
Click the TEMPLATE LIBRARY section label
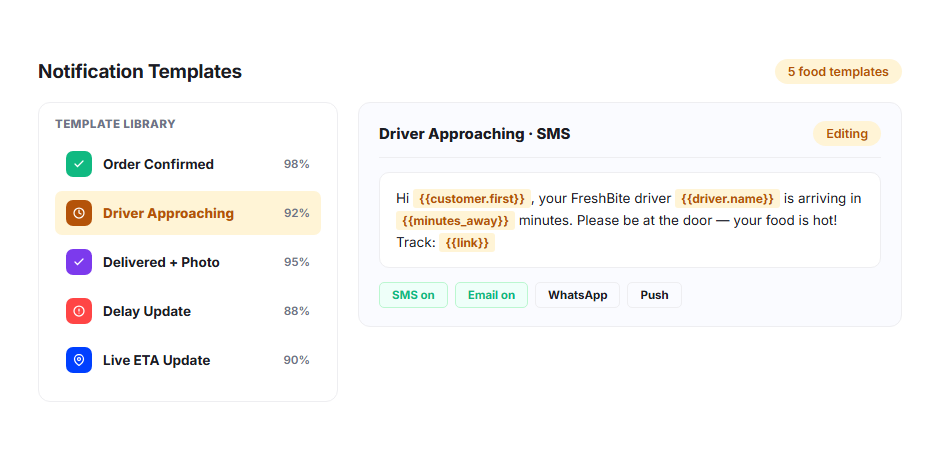[x=115, y=124]
